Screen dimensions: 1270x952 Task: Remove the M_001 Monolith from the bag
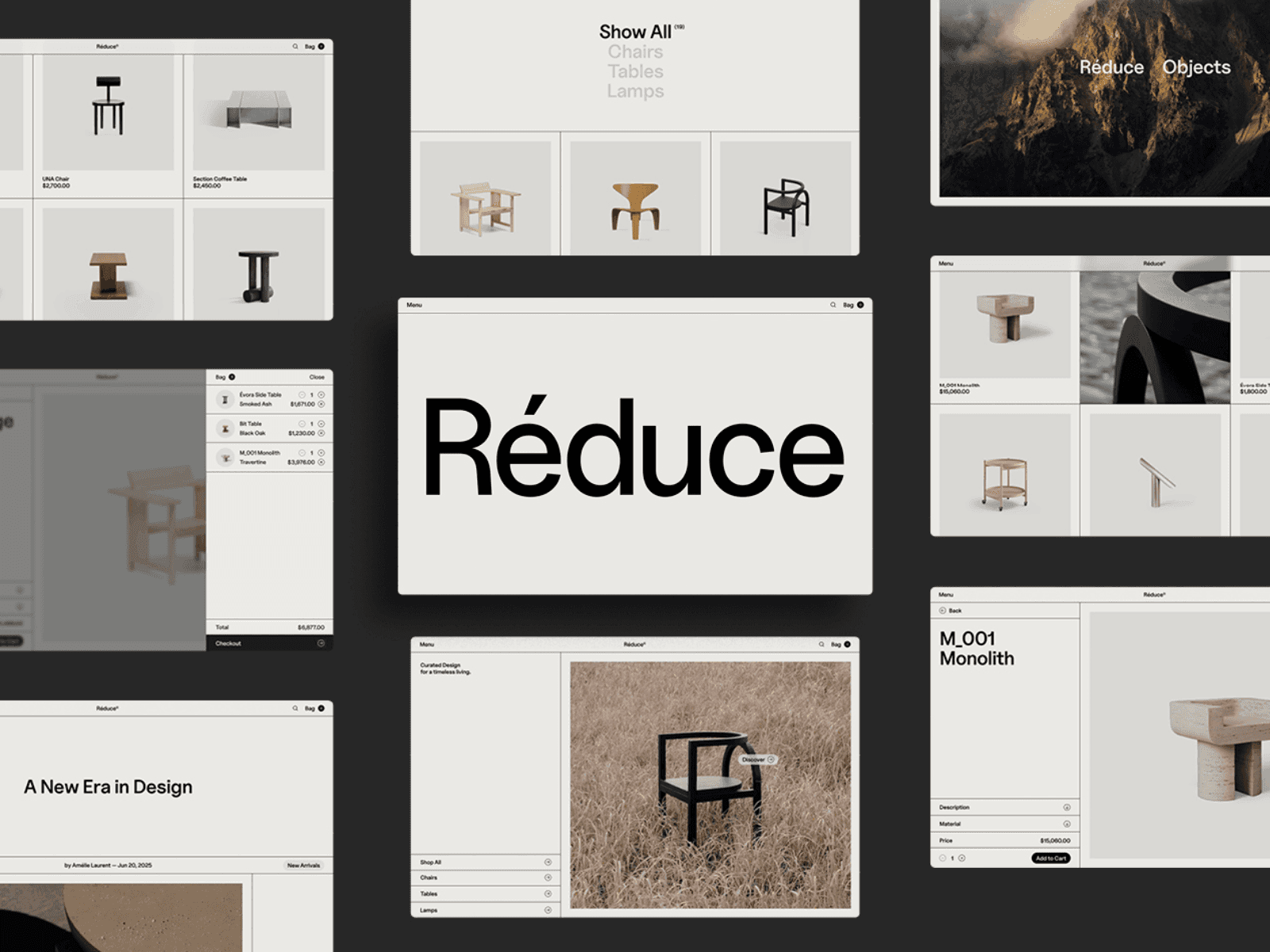[321, 462]
